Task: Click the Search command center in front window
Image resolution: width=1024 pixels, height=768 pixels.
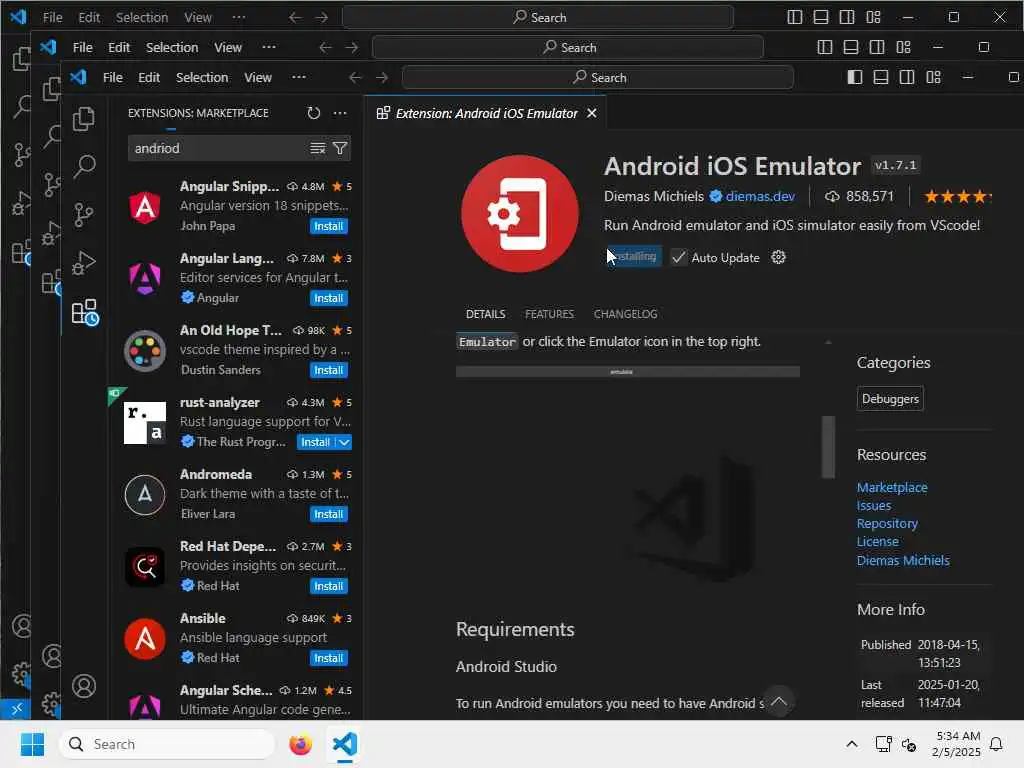Action: [x=598, y=77]
